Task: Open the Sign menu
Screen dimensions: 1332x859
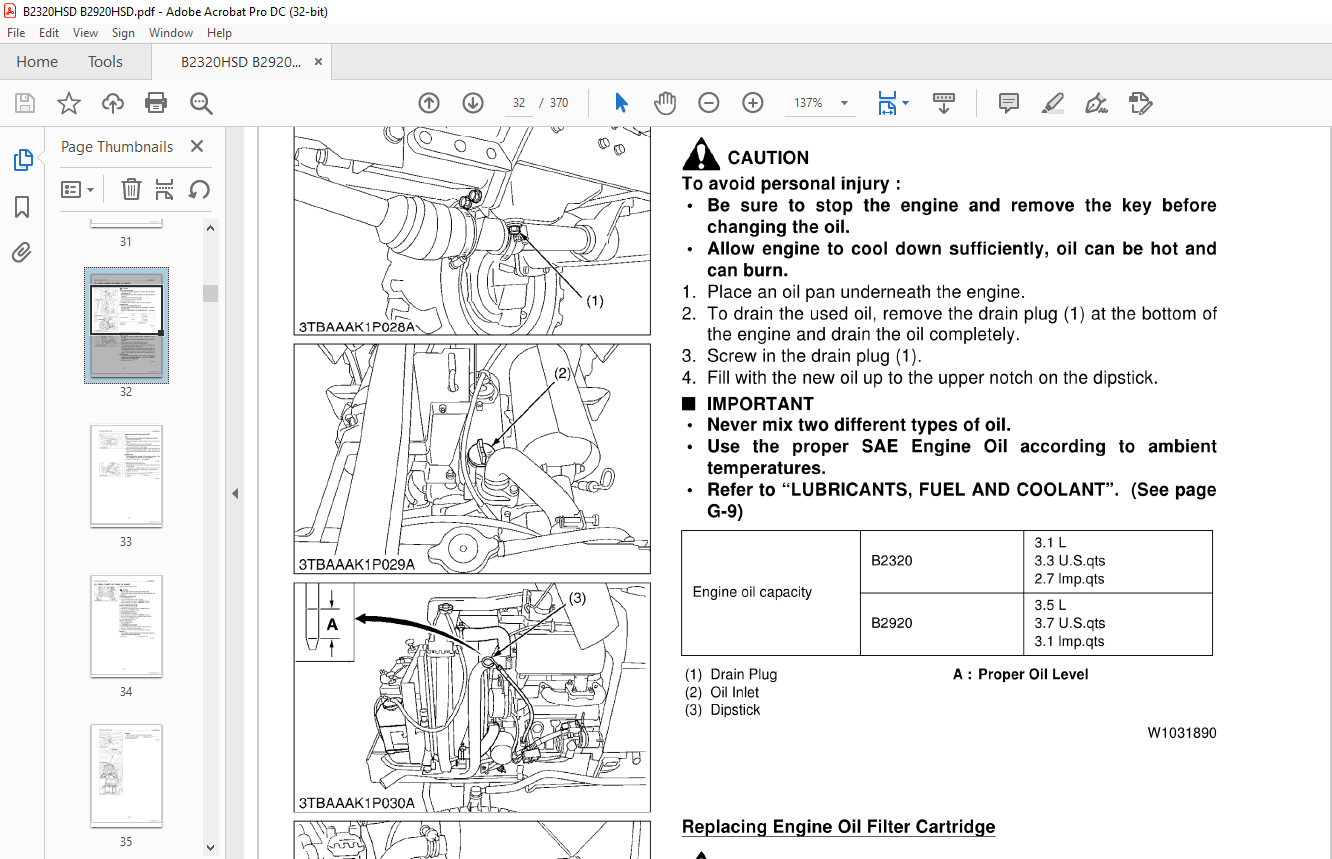Action: (123, 33)
